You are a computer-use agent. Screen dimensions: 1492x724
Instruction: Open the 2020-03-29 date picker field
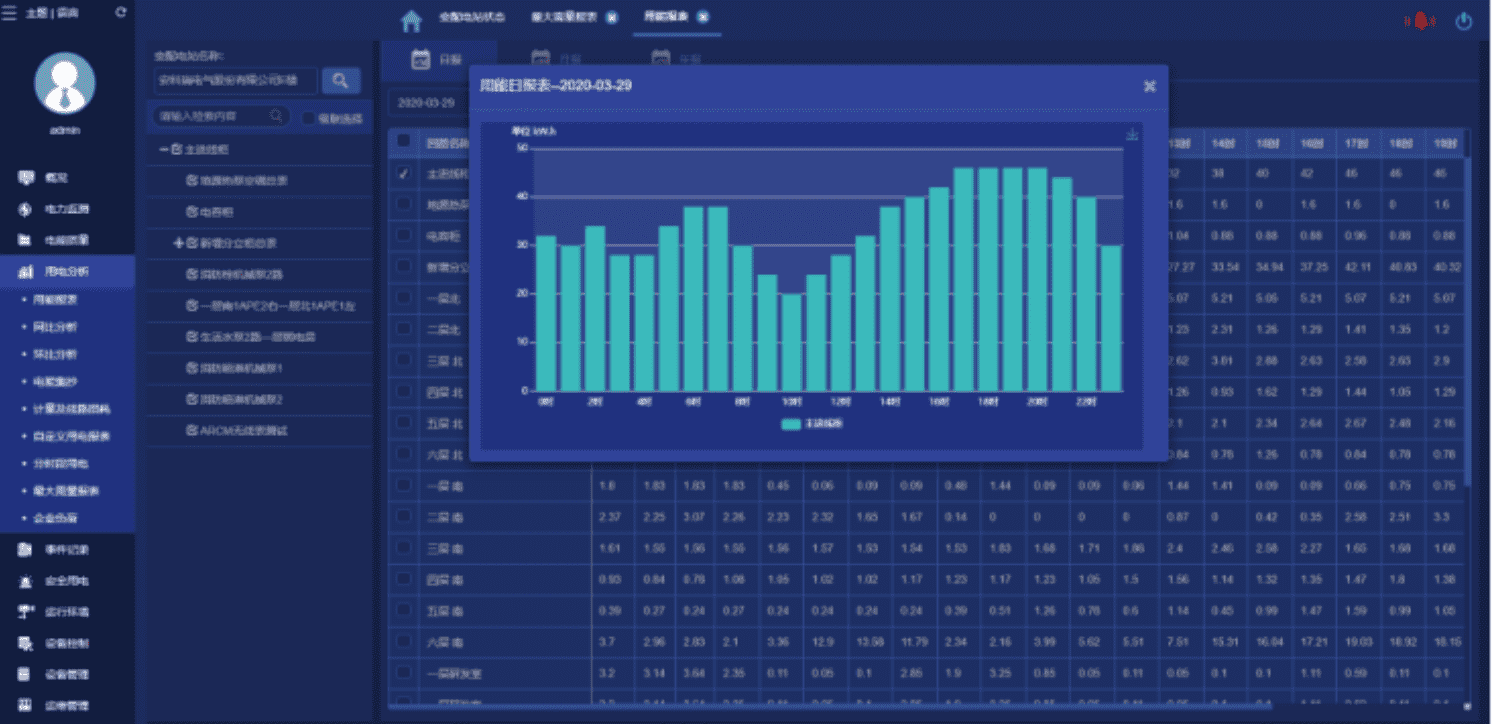point(426,102)
